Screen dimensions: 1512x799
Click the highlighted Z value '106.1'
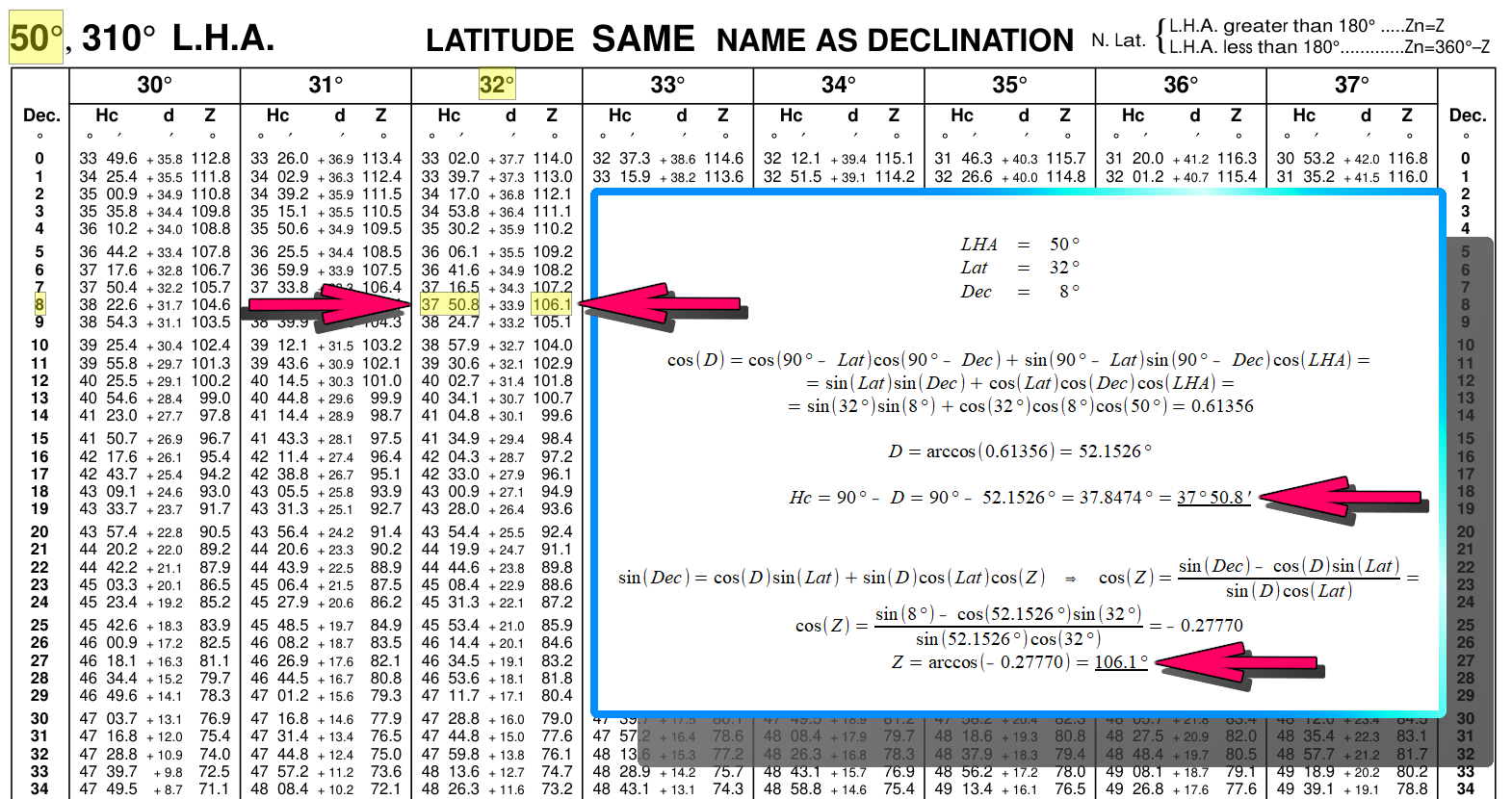coord(552,305)
